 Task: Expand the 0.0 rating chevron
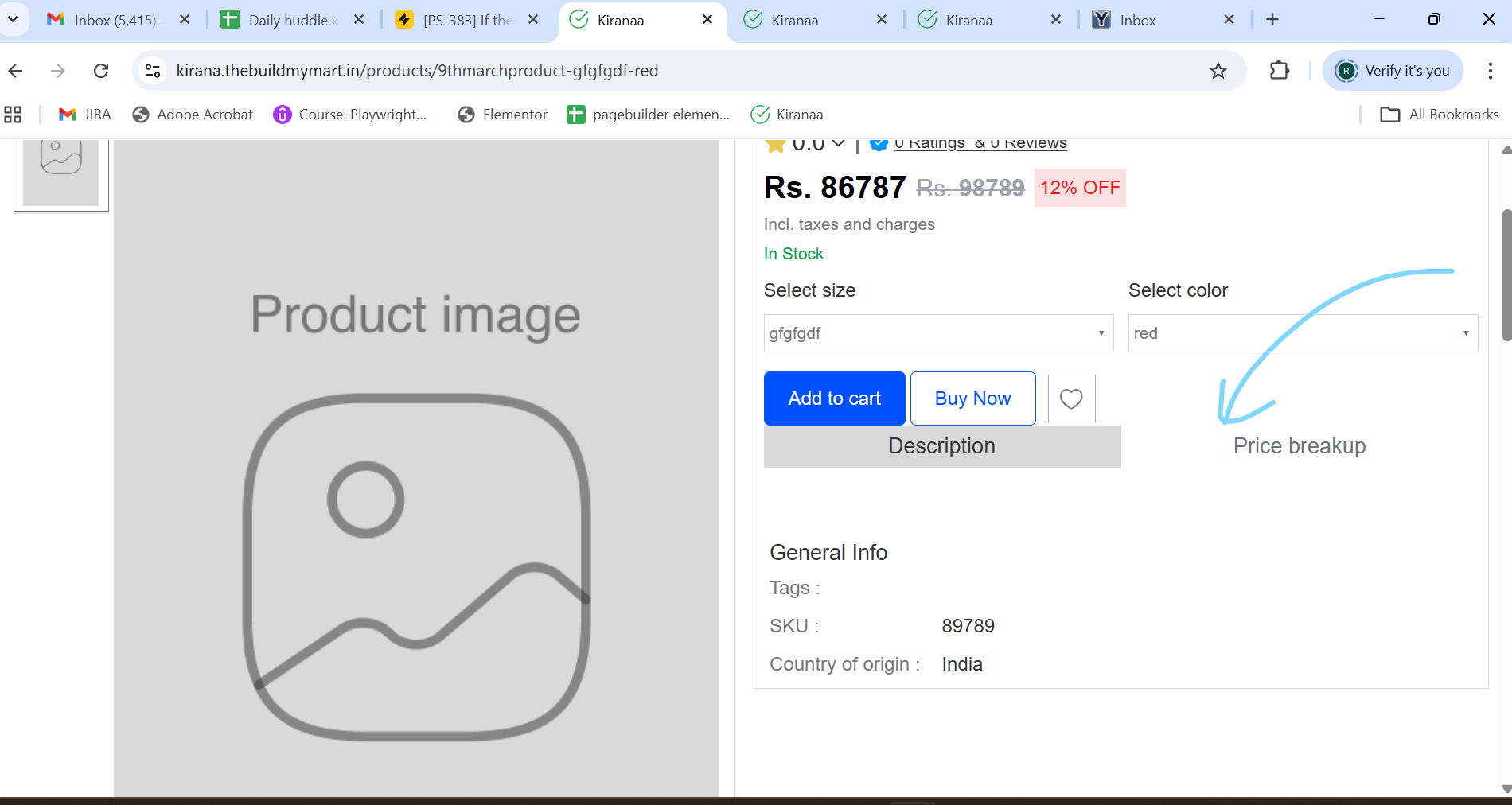coord(838,143)
